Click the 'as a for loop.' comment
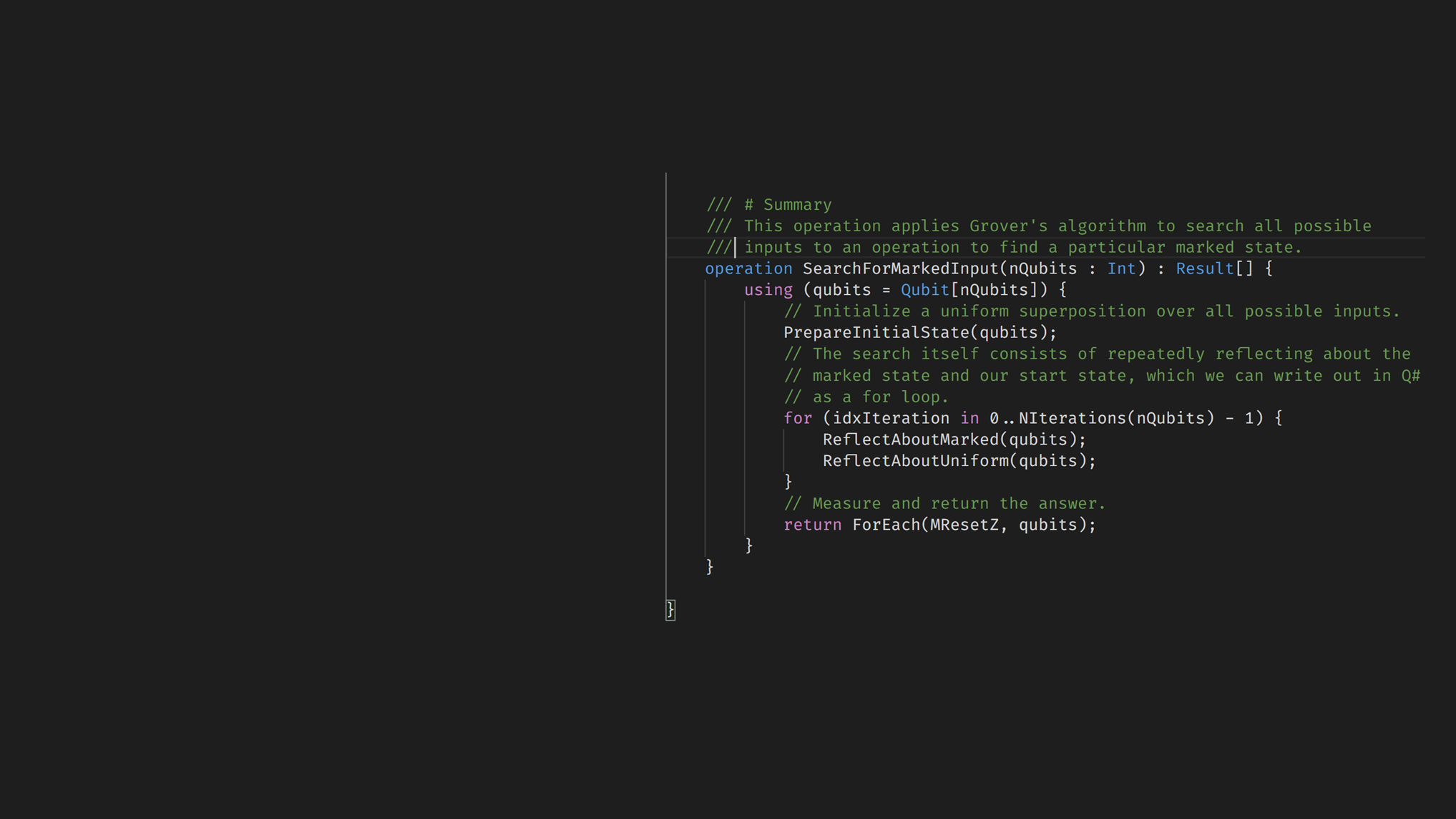This screenshot has height=819, width=1456. coord(866,397)
